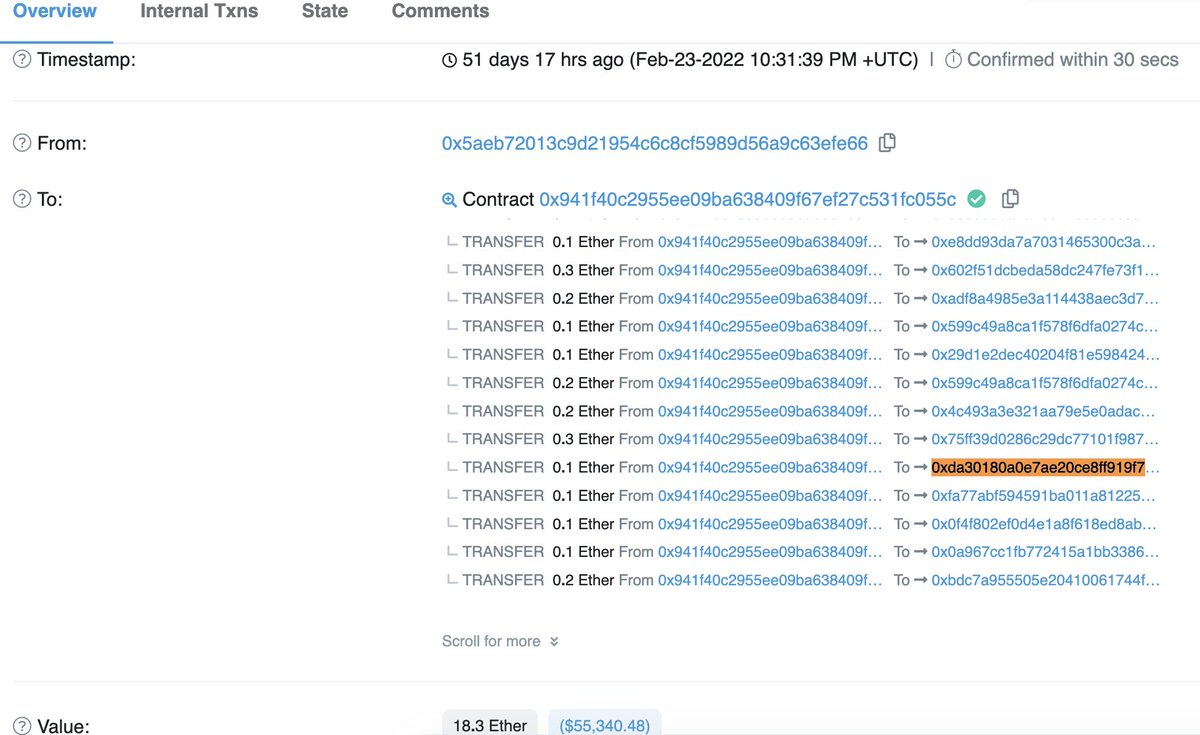Click the Value help question icon

click(22, 726)
